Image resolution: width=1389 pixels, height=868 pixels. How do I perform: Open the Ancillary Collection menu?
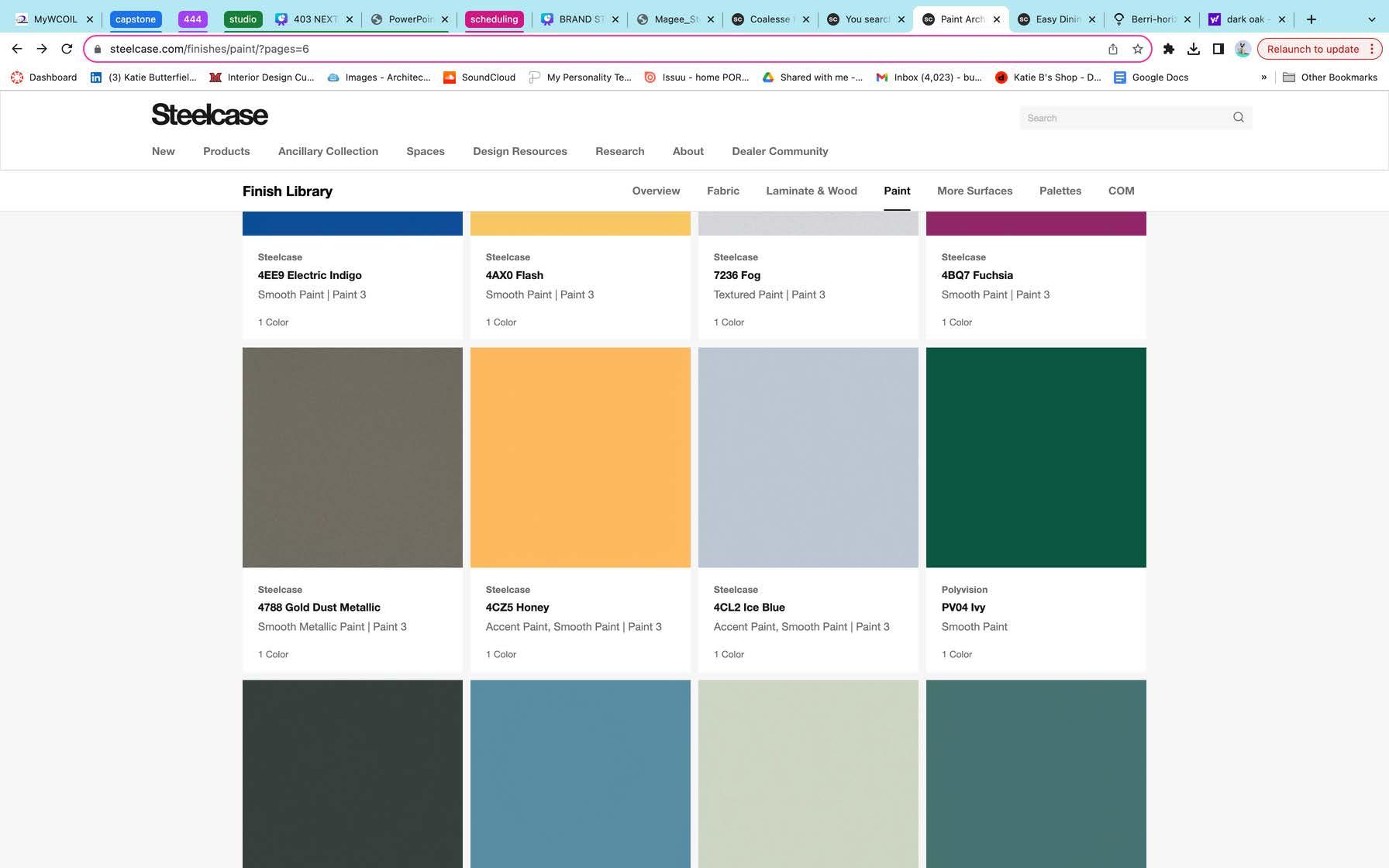coord(328,151)
